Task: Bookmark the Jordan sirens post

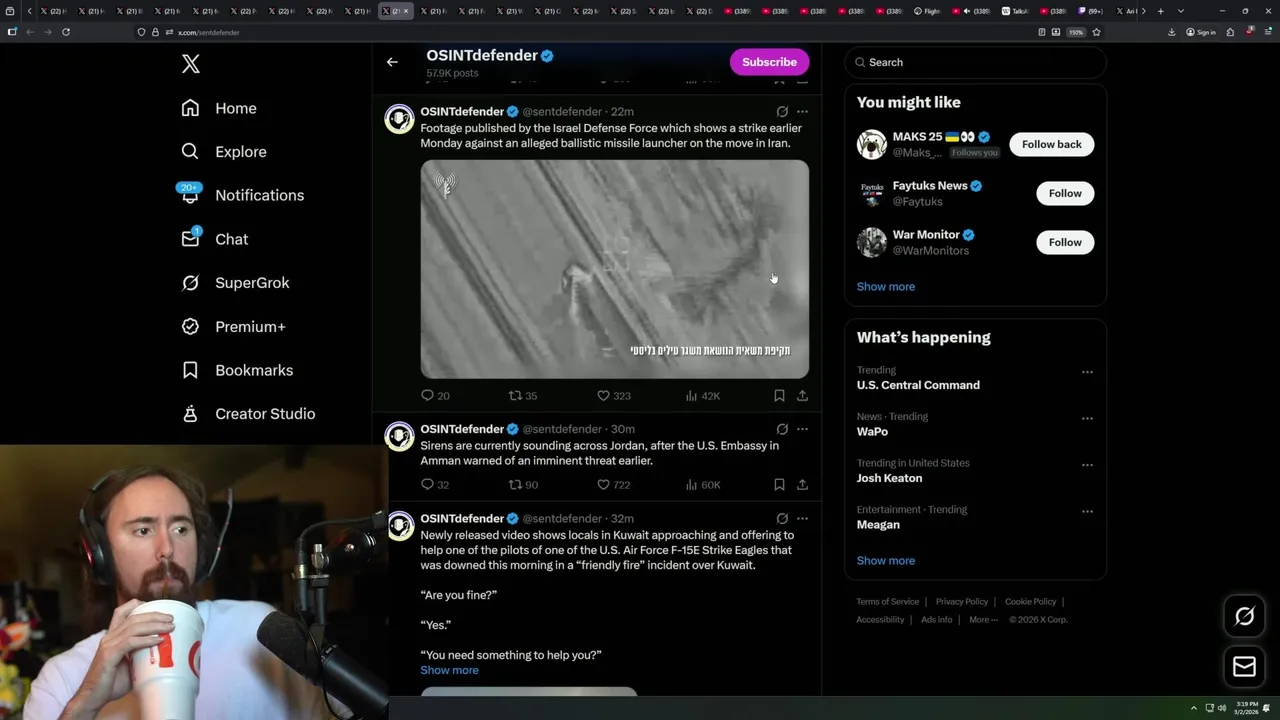Action: tap(779, 485)
